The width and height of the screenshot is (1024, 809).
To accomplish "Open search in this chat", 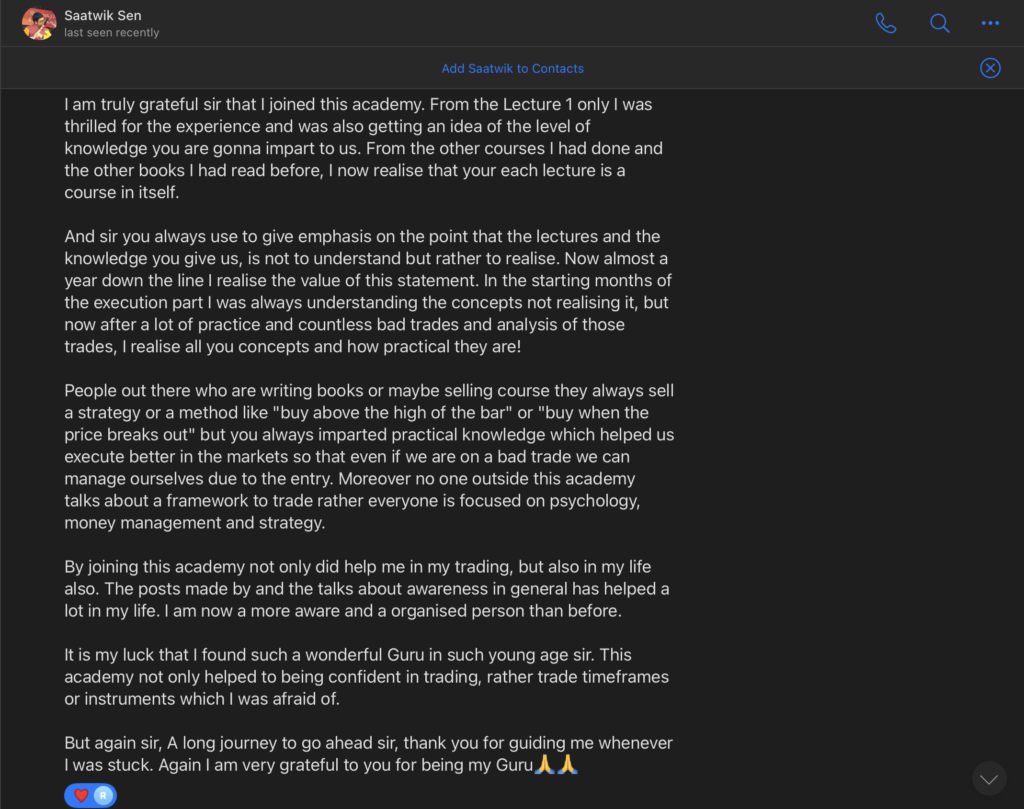I will pos(940,24).
